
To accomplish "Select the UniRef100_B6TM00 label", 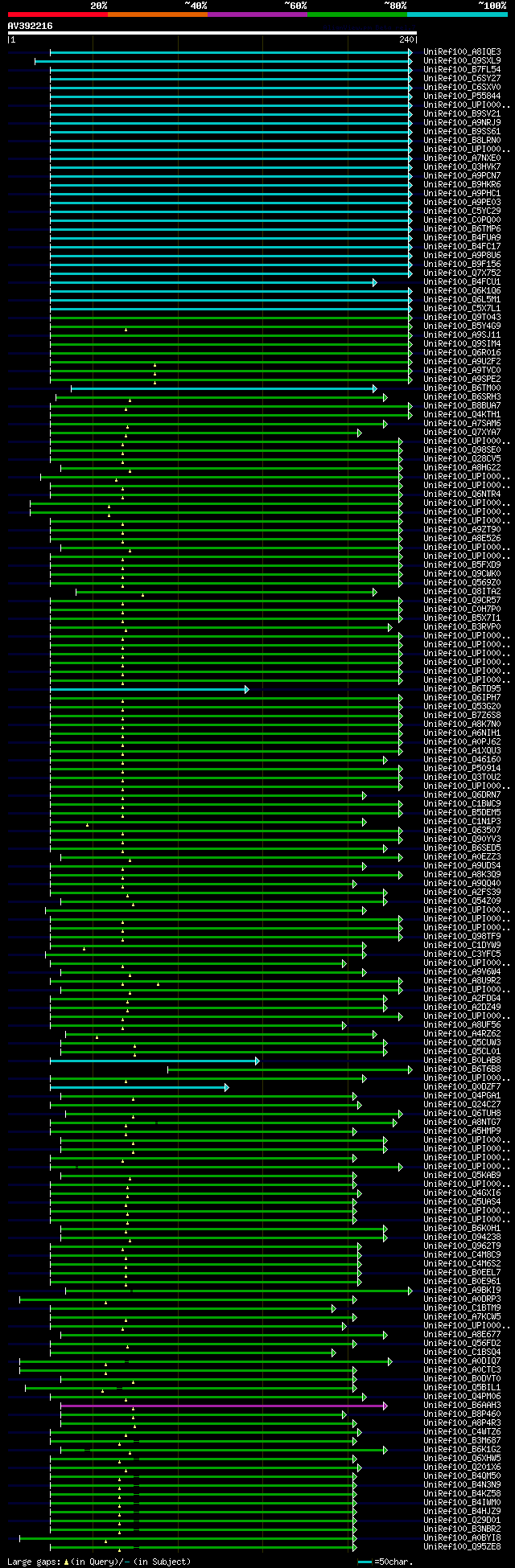I will coord(462,388).
